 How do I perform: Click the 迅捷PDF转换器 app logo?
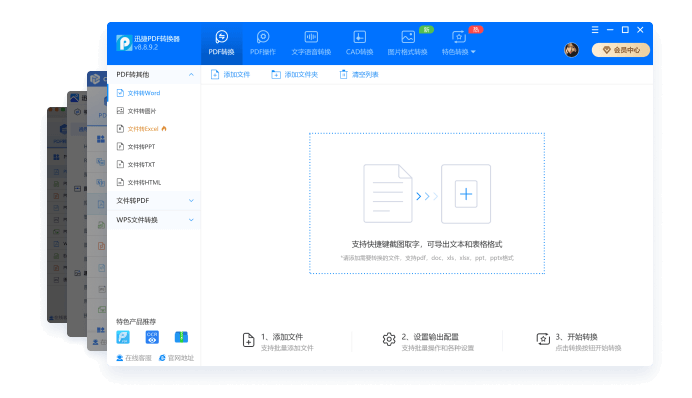tap(124, 43)
